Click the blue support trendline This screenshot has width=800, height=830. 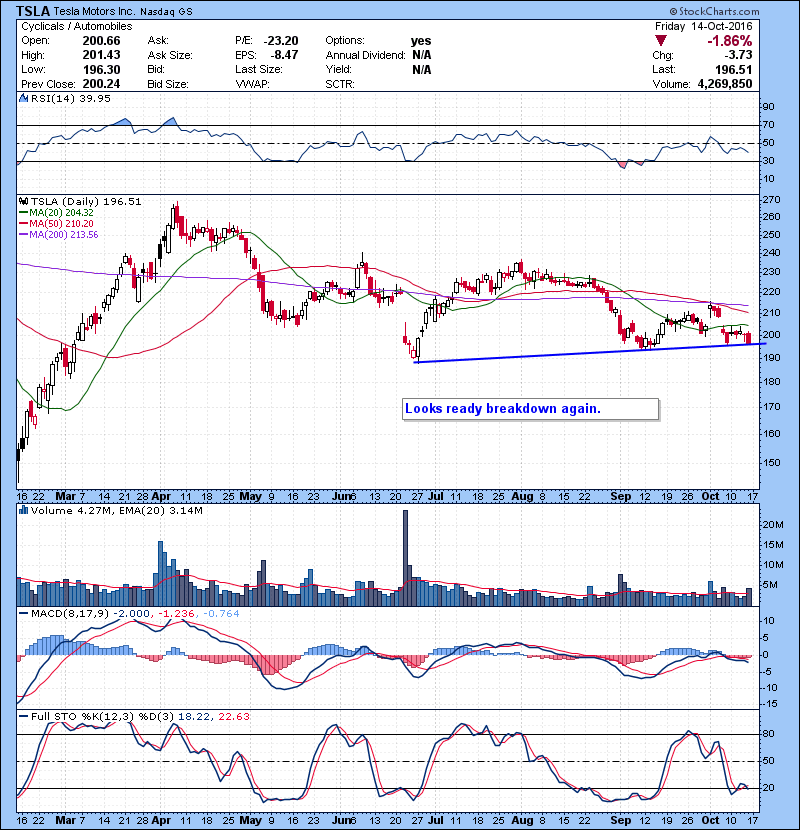(x=590, y=353)
